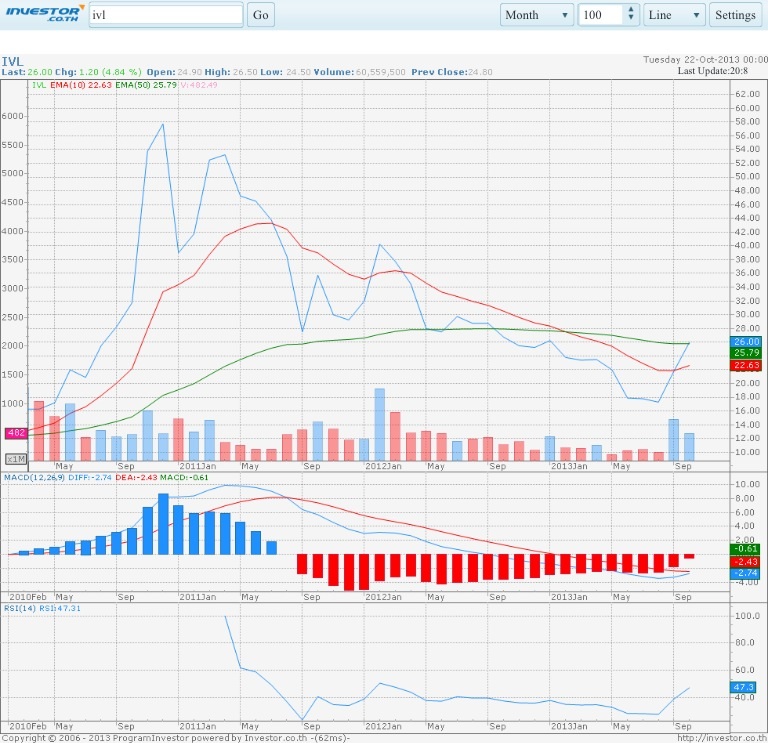Select the MACD(12,26,9) indicator label
768x743 pixels.
[35, 478]
